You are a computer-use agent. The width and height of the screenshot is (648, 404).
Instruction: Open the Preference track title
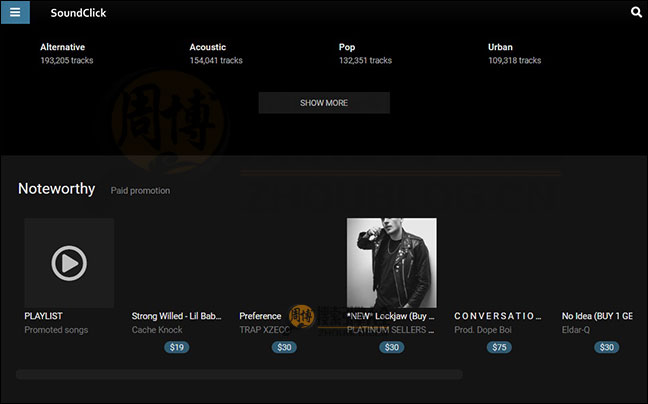tap(260, 316)
